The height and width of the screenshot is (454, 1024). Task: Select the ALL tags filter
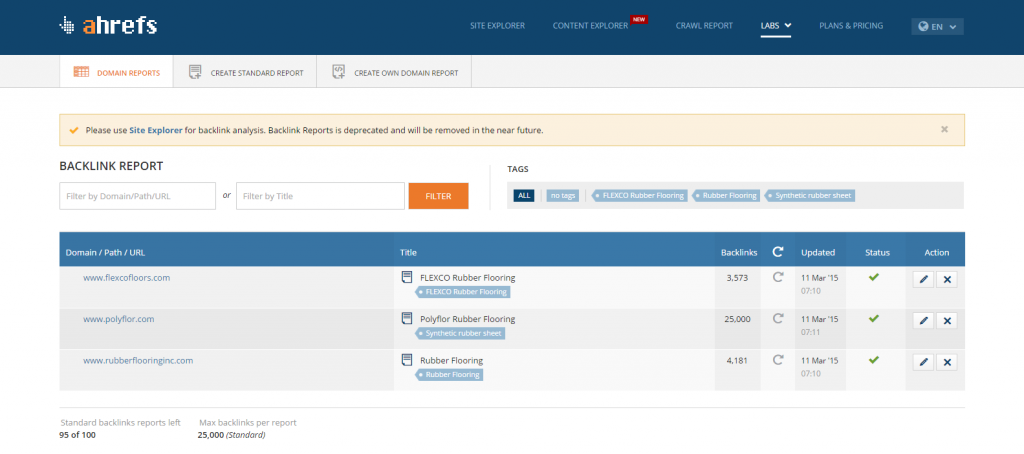(524, 195)
